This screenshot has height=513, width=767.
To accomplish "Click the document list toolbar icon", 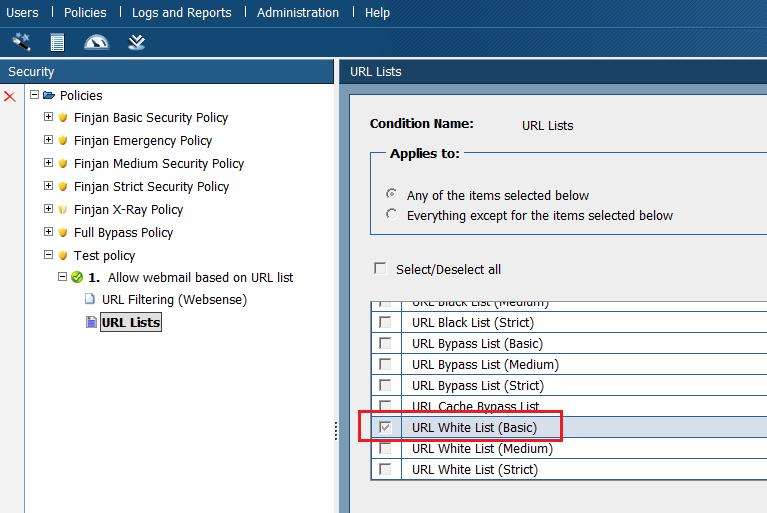I will click(x=57, y=42).
